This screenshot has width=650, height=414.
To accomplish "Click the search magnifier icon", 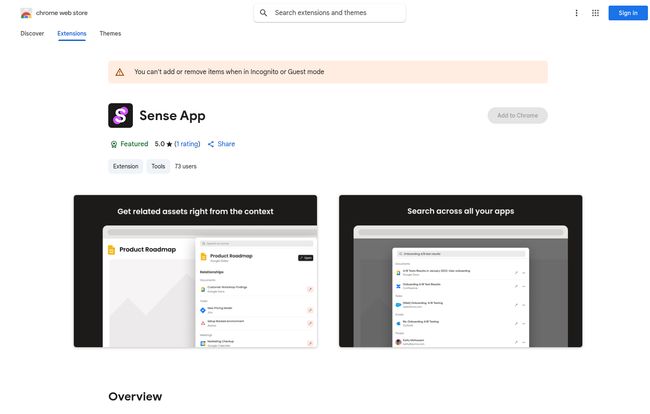I will click(x=263, y=13).
